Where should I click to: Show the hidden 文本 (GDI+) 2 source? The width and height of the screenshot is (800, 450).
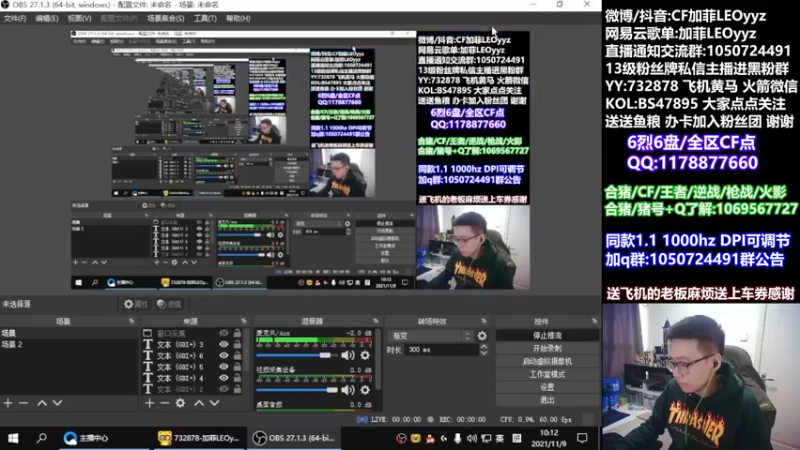(223, 389)
